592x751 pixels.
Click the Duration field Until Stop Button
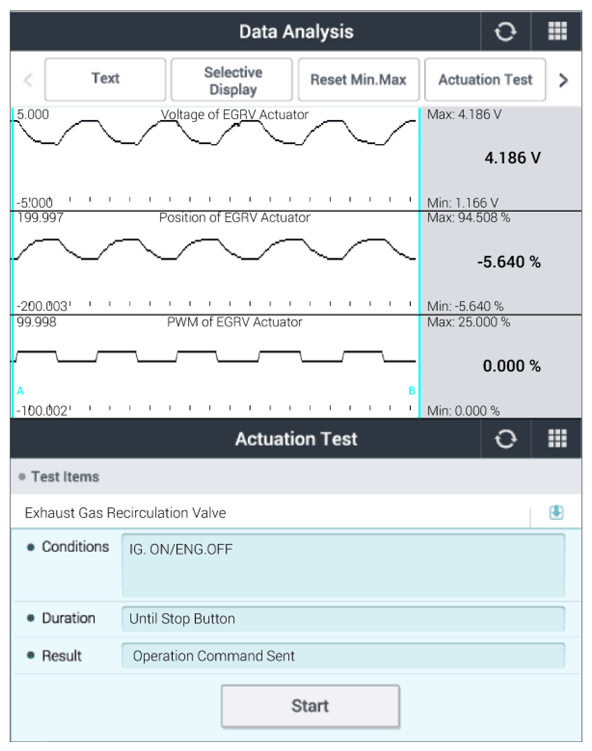(343, 619)
